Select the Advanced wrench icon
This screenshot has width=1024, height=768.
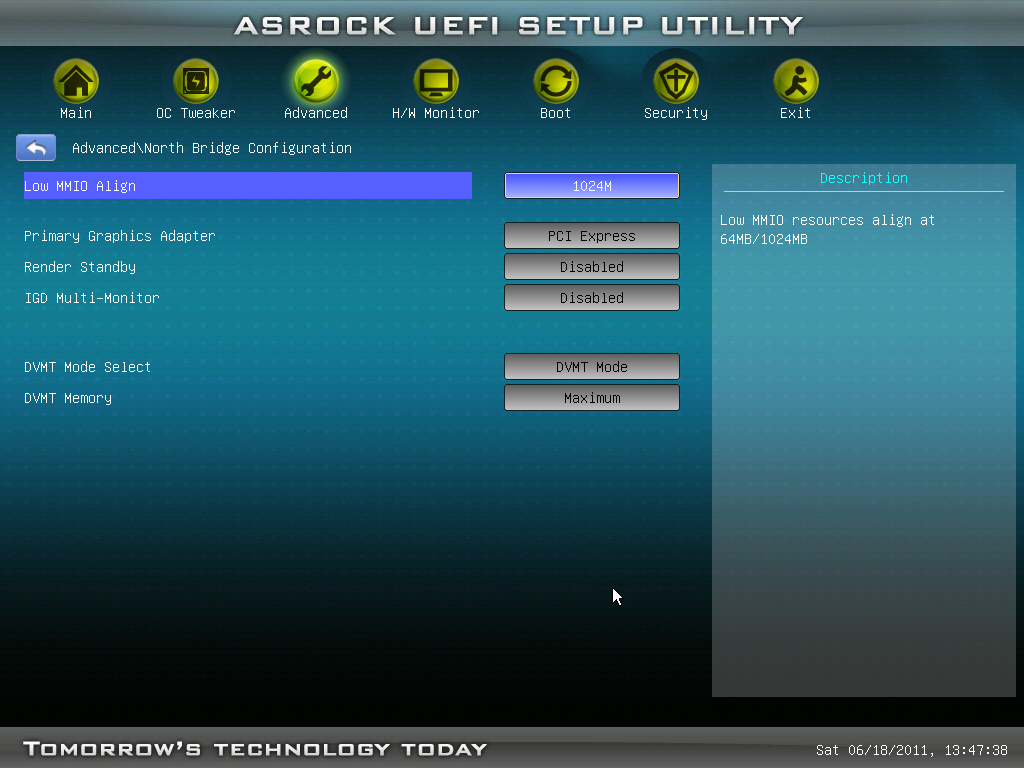(315, 81)
